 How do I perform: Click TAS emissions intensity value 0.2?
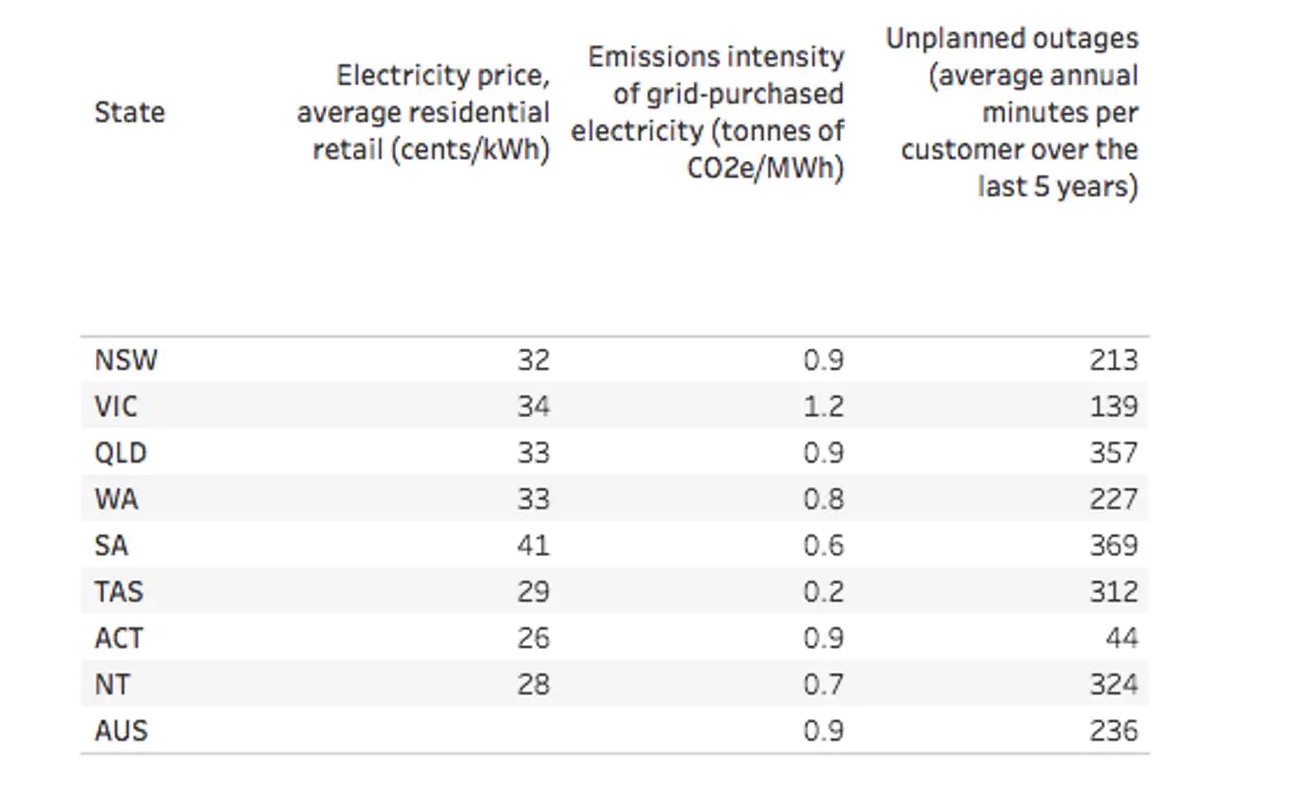coord(824,592)
